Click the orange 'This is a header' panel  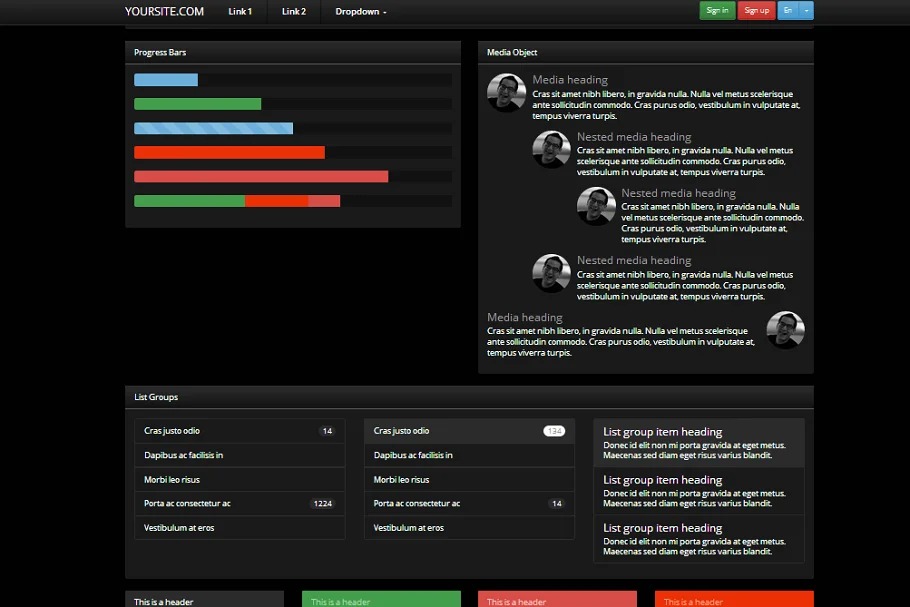733,600
